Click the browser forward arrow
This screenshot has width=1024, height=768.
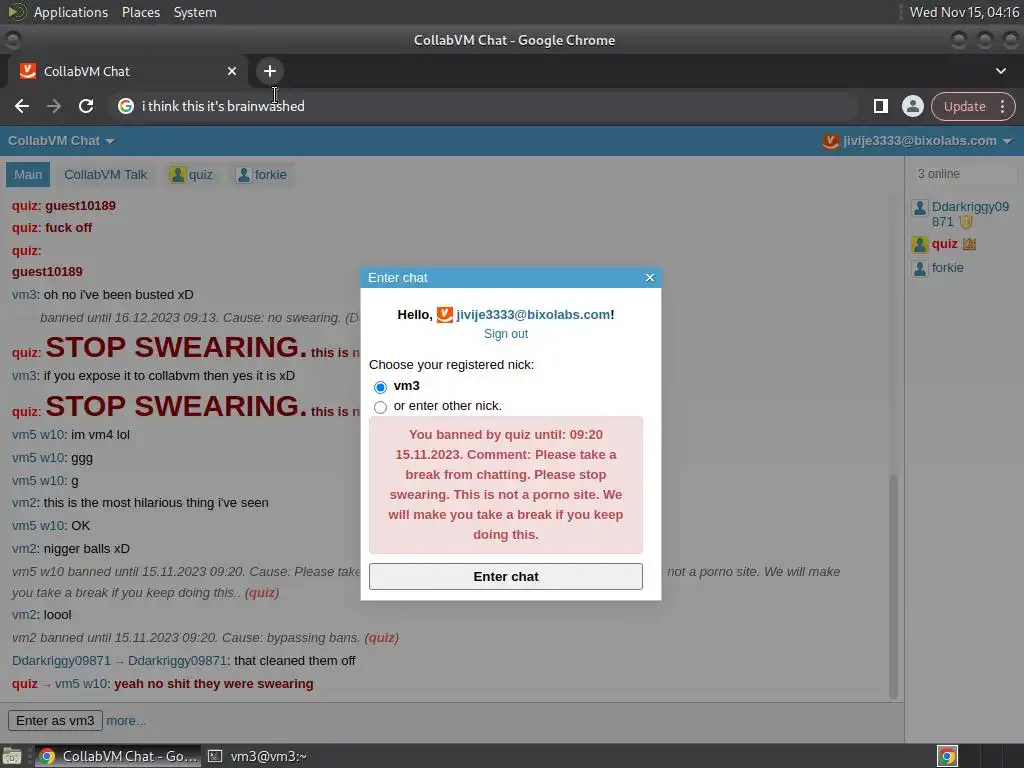pyautogui.click(x=54, y=106)
